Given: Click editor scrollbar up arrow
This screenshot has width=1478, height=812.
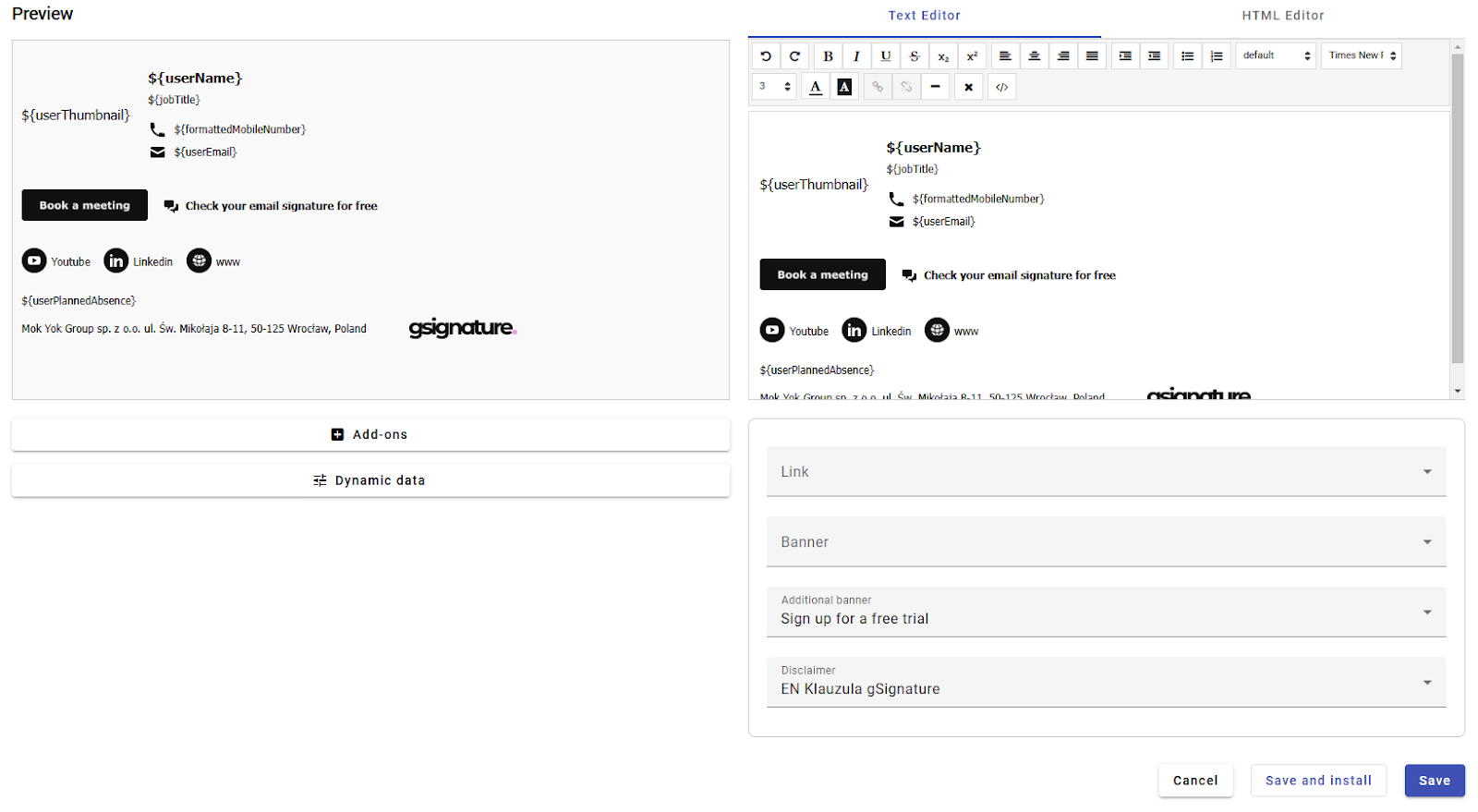Looking at the screenshot, I should (1458, 46).
